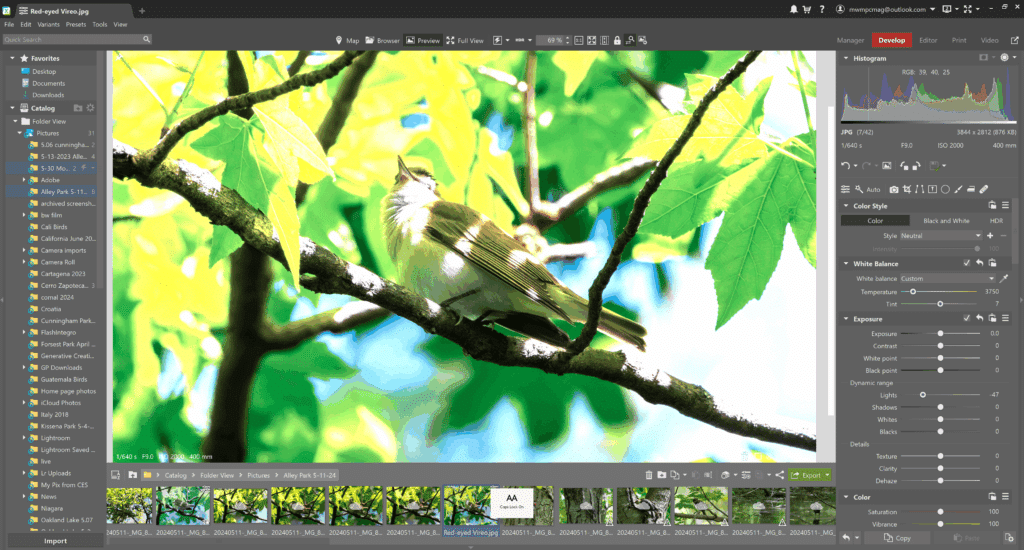This screenshot has height=550, width=1024.
Task: Pick the white balance eyedropper
Action: coord(1004,279)
